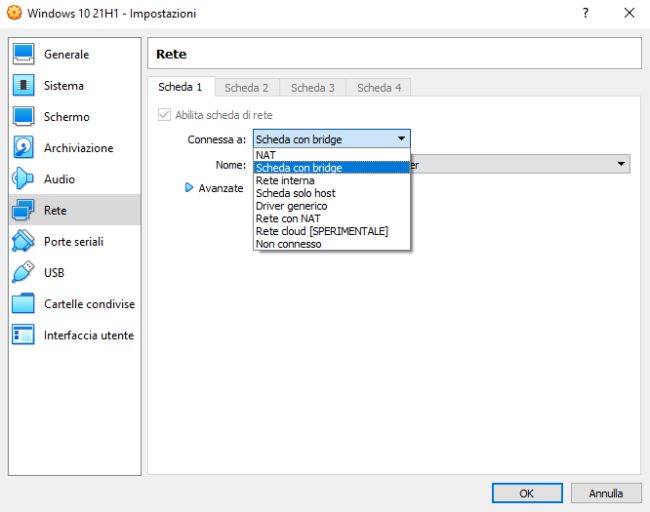The width and height of the screenshot is (650, 512).
Task: Choose Rete con NAT option
Action: (332, 218)
